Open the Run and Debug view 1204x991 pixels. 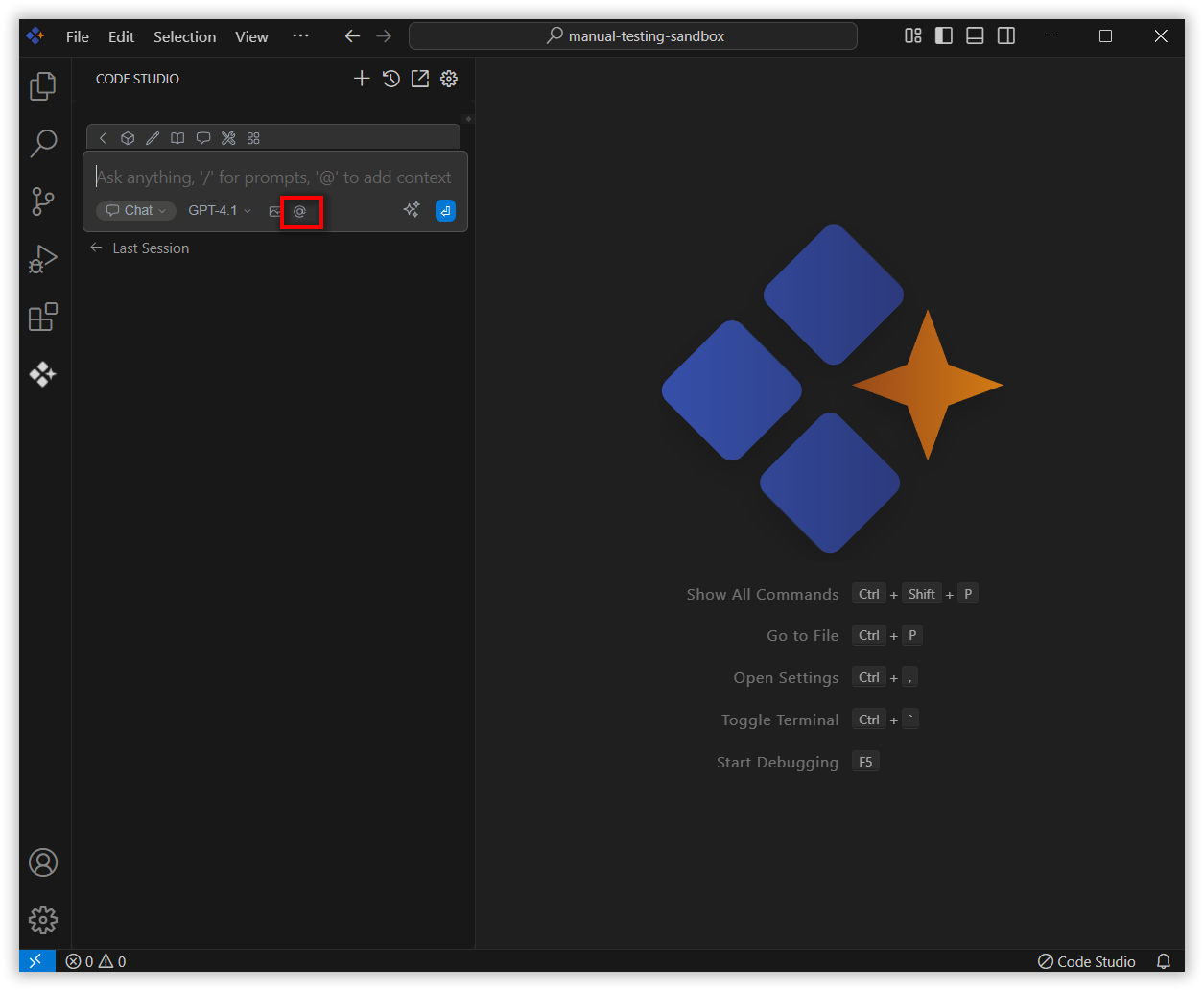pos(43,259)
